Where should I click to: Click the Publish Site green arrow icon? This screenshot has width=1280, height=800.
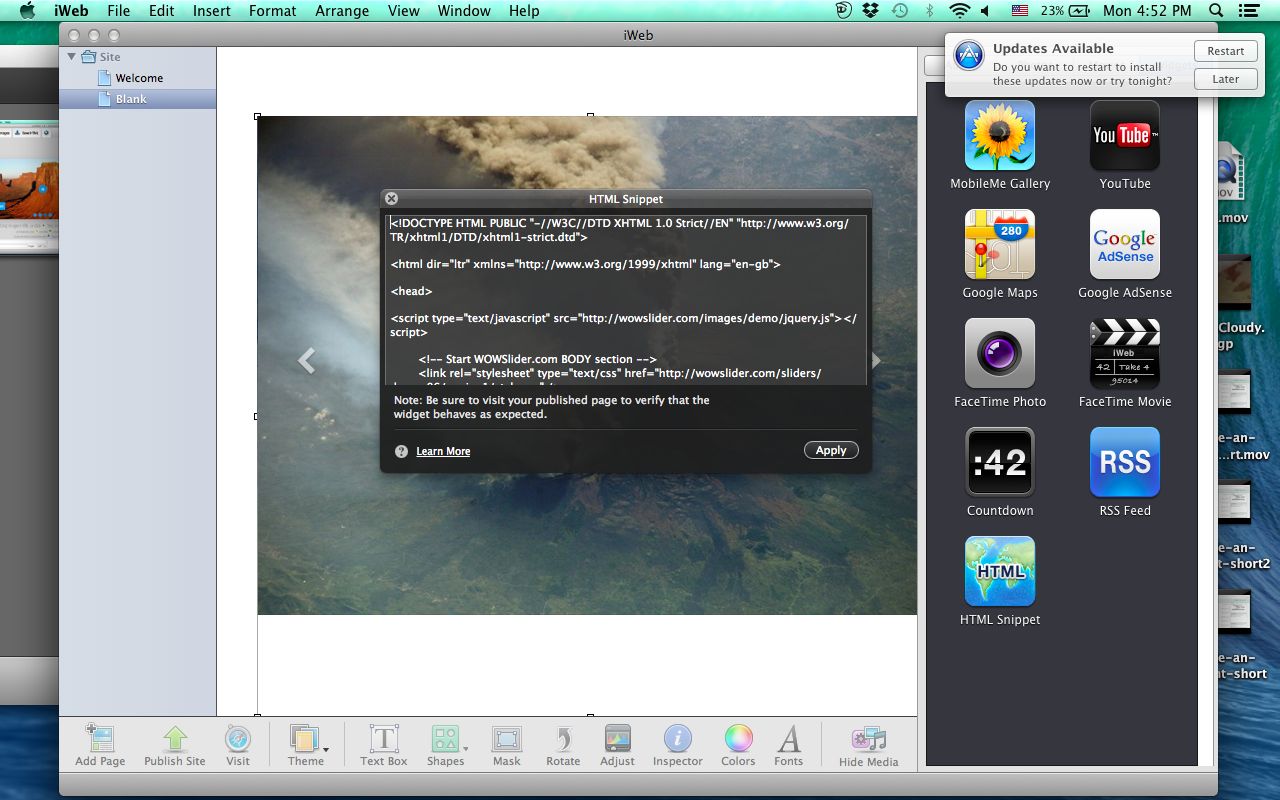pos(175,738)
